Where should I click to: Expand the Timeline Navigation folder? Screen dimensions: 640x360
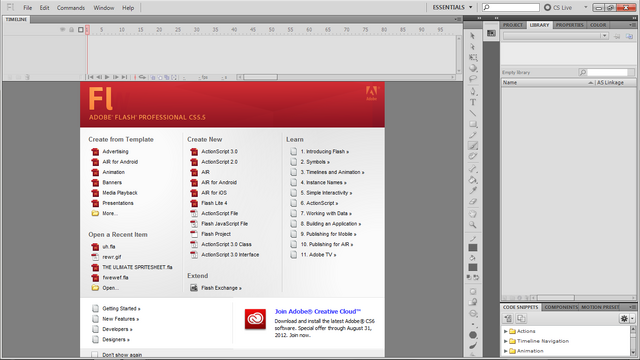(x=506, y=341)
